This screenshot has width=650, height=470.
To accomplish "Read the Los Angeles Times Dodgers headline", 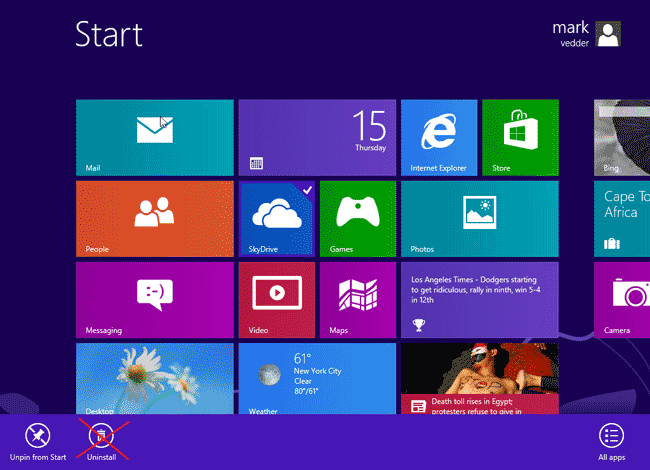I will tap(479, 299).
